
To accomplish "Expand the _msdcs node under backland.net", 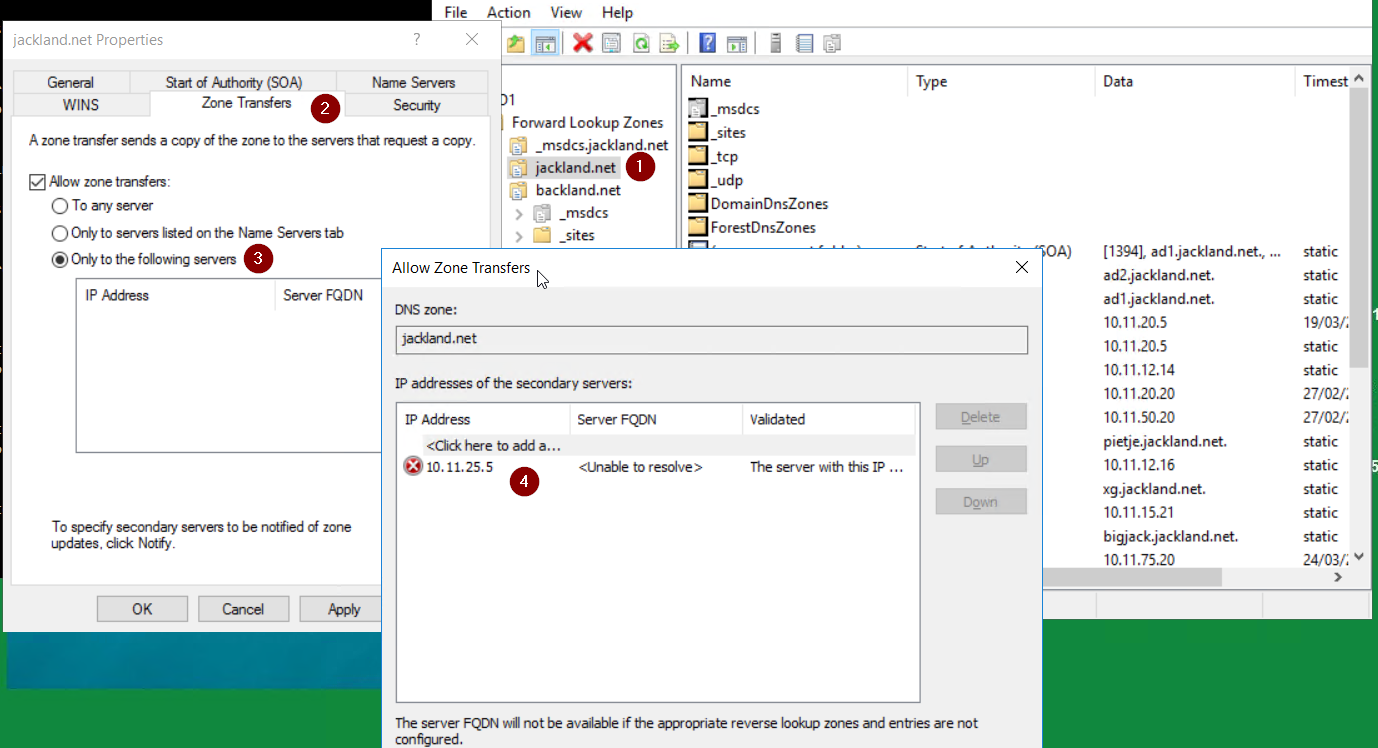I will [x=519, y=213].
